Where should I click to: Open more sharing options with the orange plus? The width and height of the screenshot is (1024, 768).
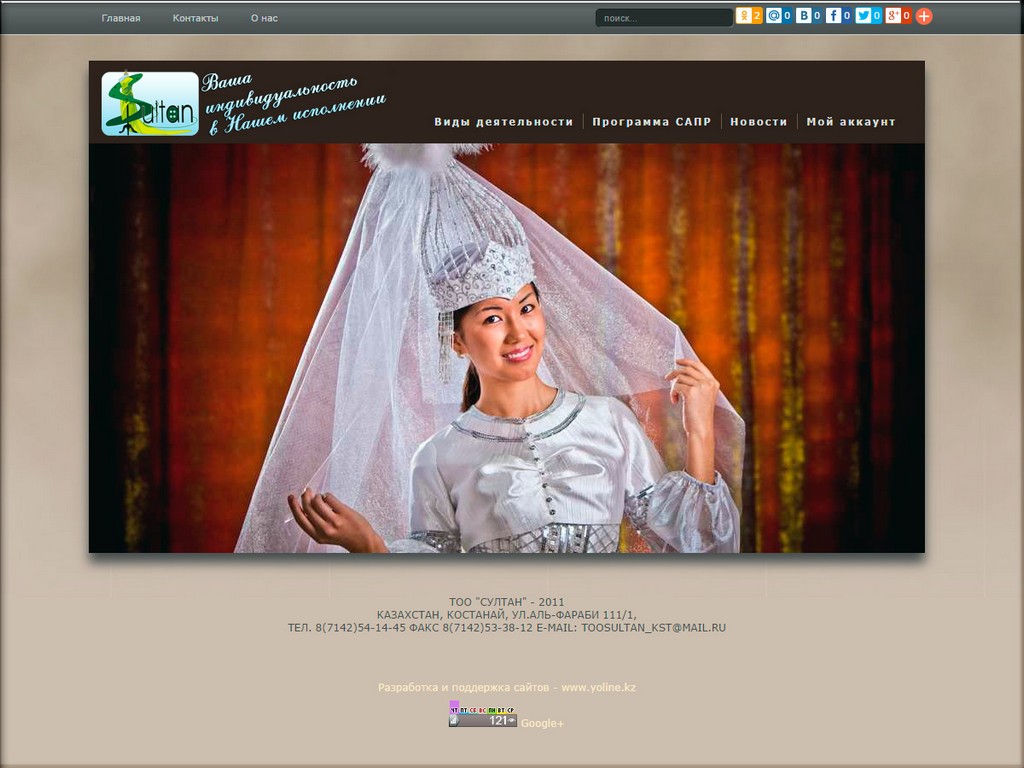(x=924, y=16)
